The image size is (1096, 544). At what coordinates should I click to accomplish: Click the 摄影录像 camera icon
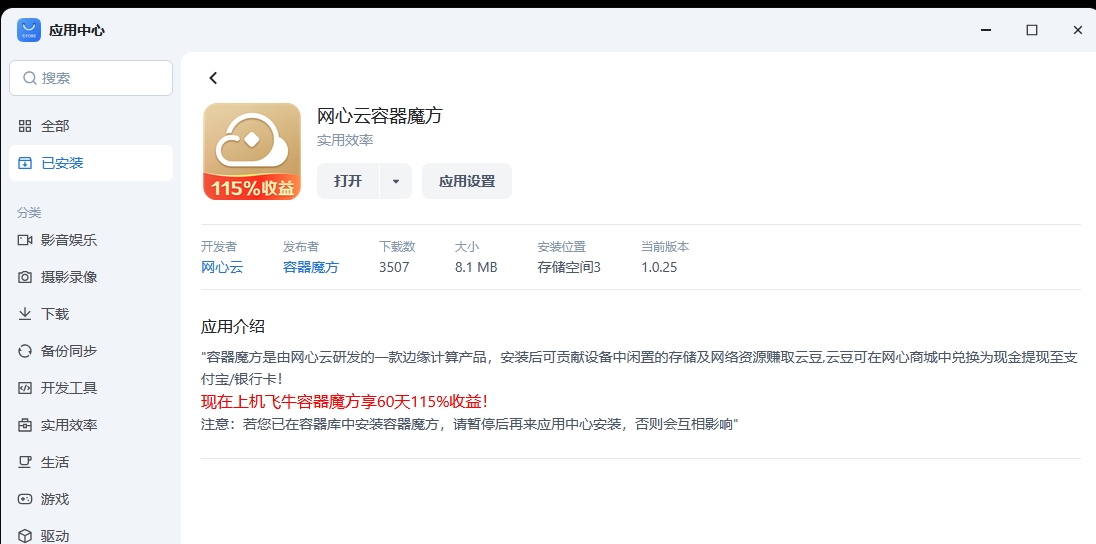tap(25, 277)
